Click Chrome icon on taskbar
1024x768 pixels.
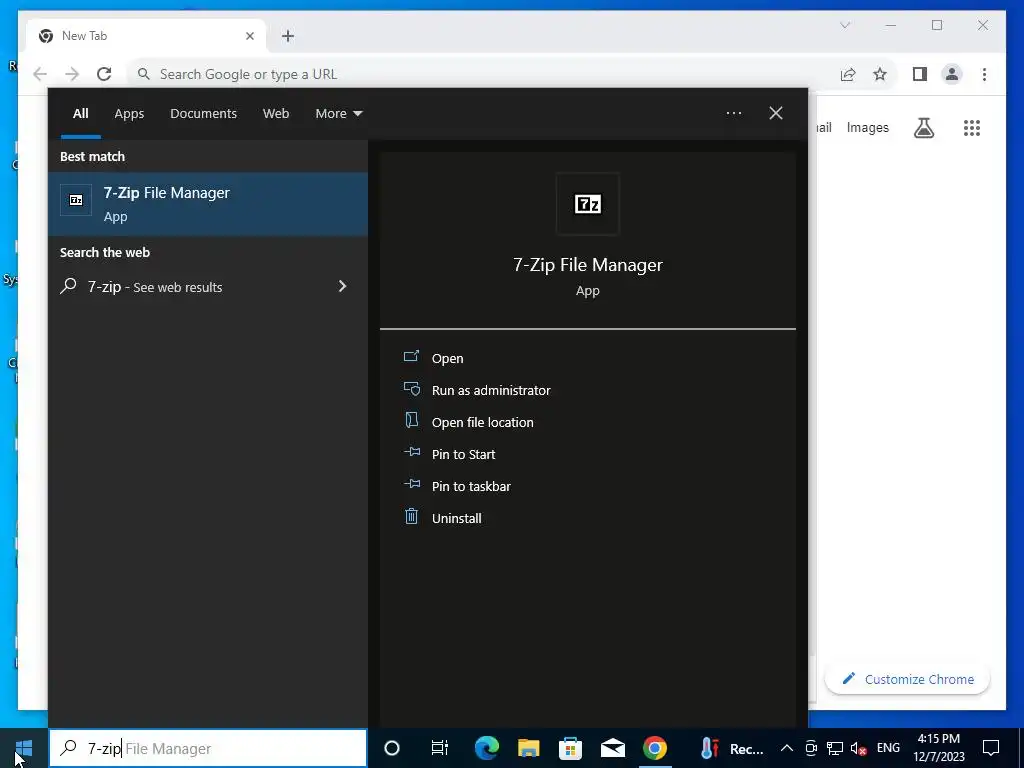(x=654, y=748)
